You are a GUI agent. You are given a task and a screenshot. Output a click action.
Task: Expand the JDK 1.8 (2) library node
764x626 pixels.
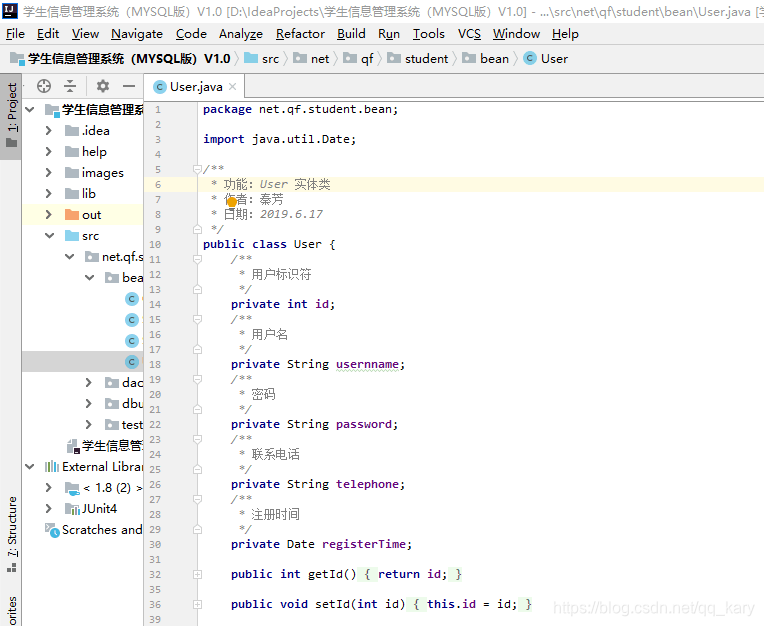[48, 488]
